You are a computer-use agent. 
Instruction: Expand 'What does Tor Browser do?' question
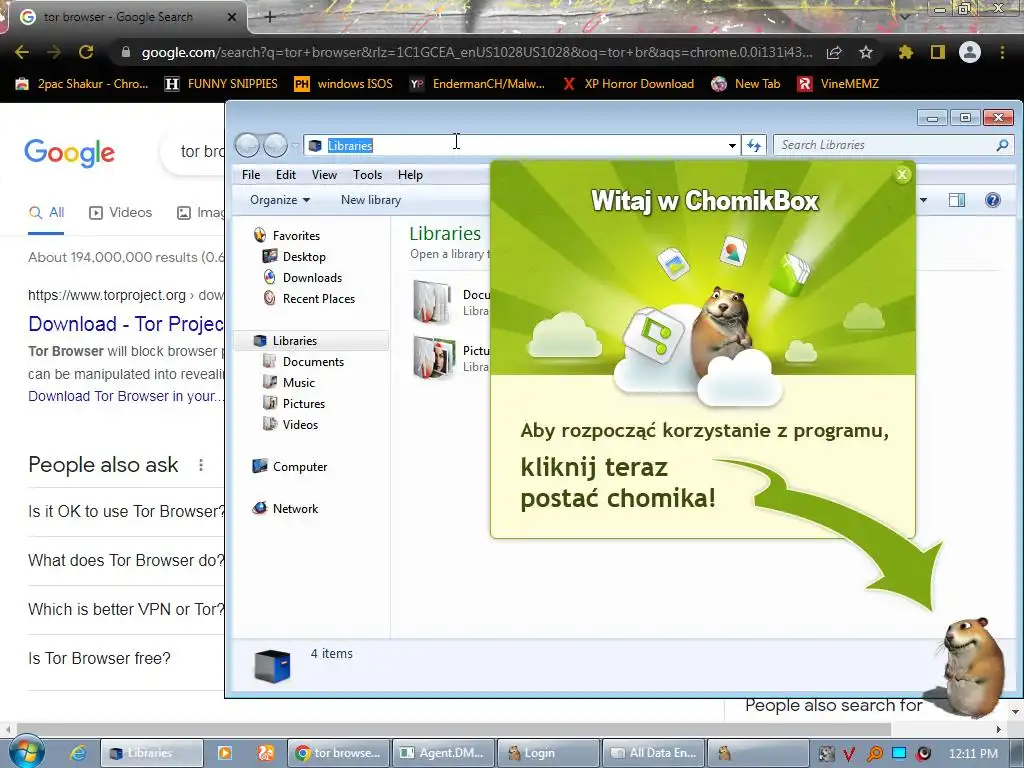pos(126,560)
